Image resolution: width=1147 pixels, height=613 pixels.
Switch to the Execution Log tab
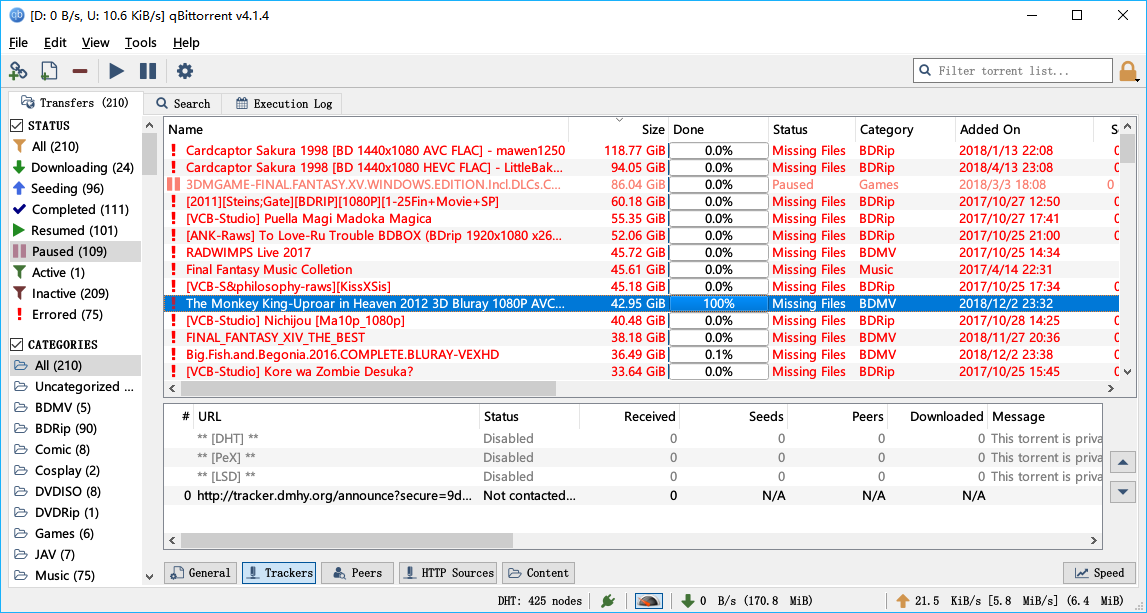coord(283,104)
